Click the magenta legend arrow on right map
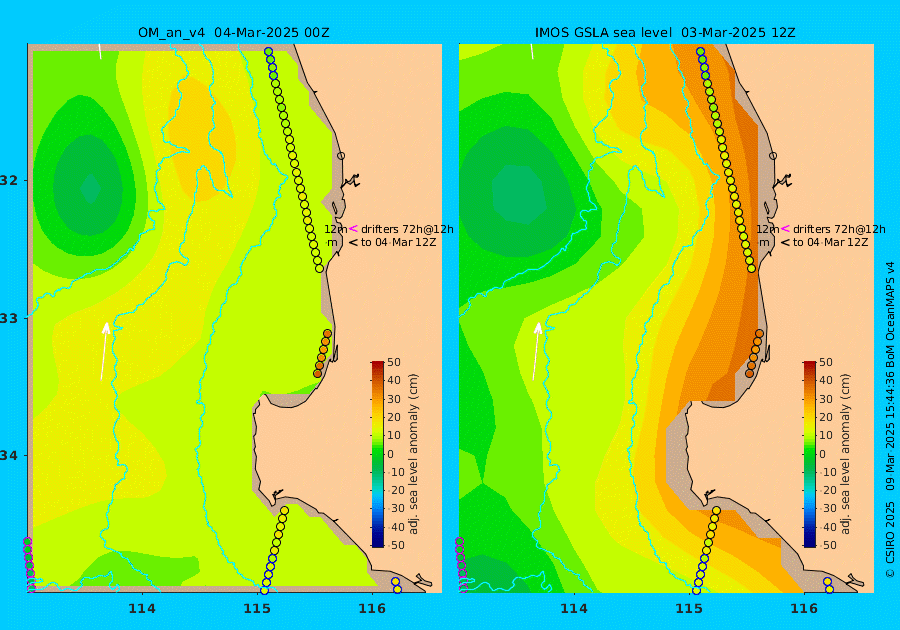 coord(785,228)
